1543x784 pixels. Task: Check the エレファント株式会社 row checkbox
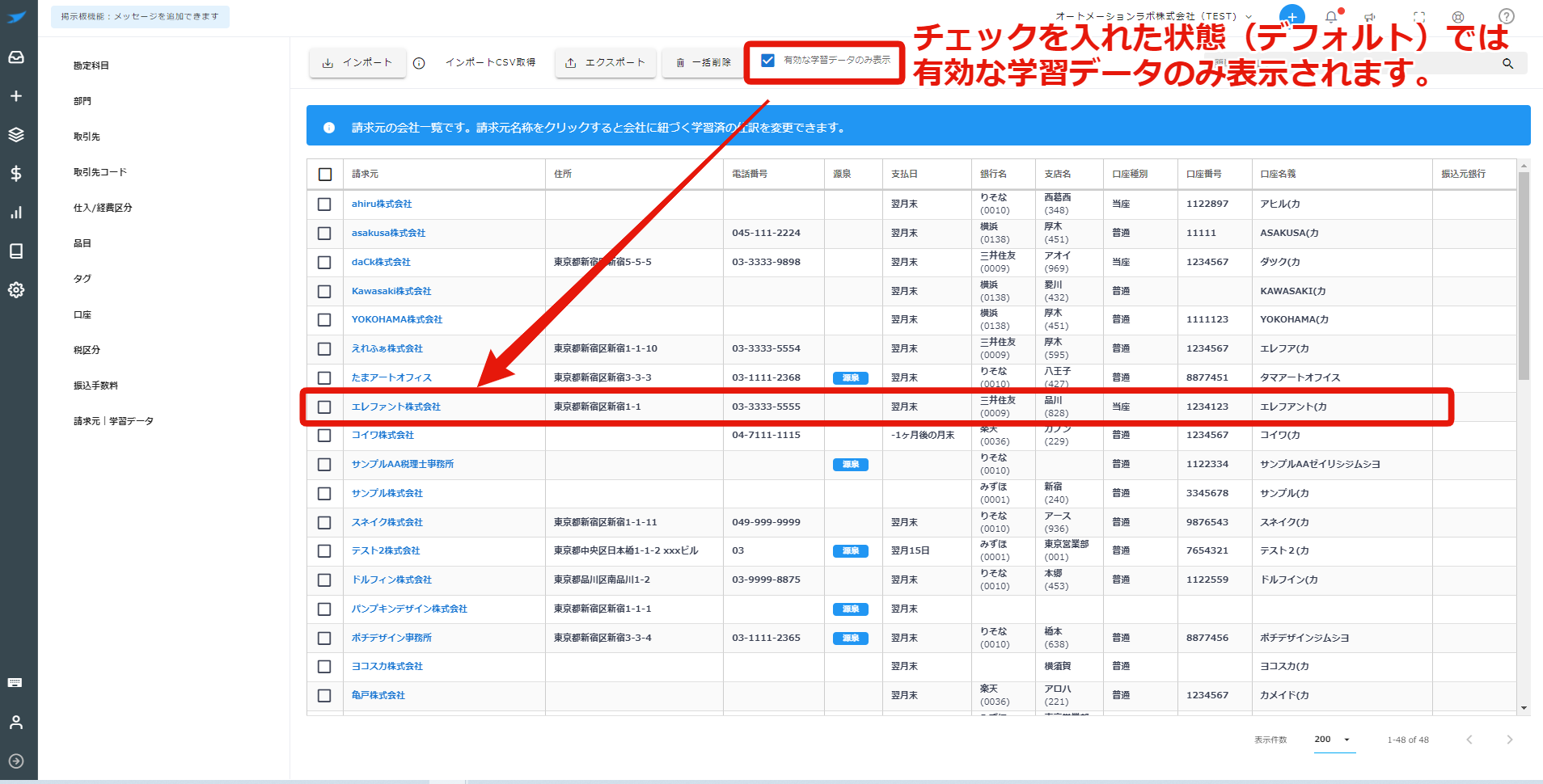click(x=324, y=407)
